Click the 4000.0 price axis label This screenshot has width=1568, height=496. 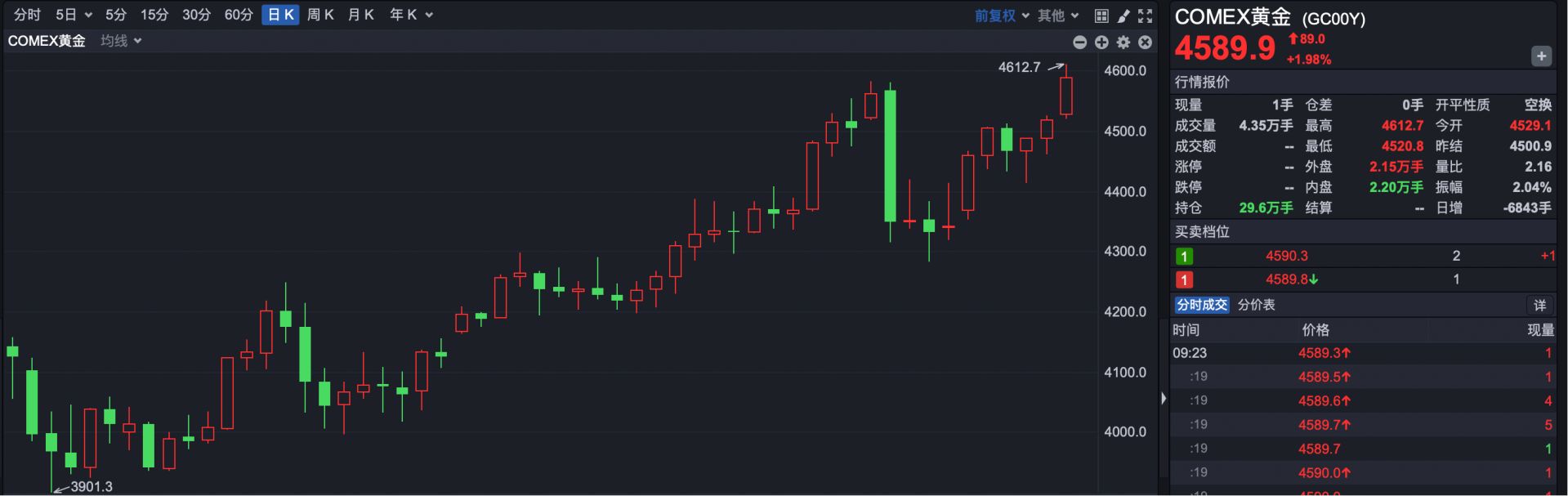pos(1125,431)
